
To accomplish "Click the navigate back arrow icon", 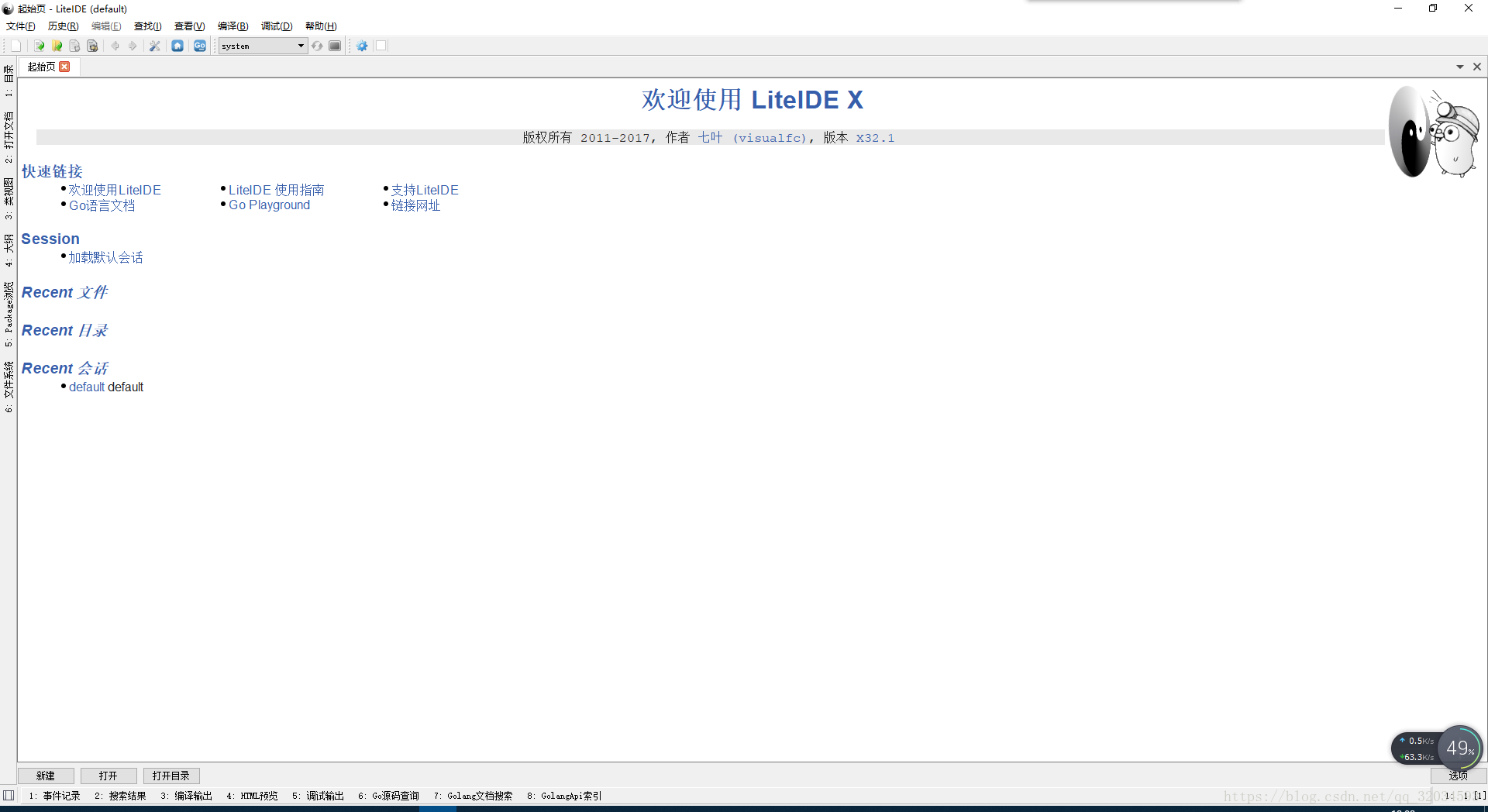I will click(115, 46).
